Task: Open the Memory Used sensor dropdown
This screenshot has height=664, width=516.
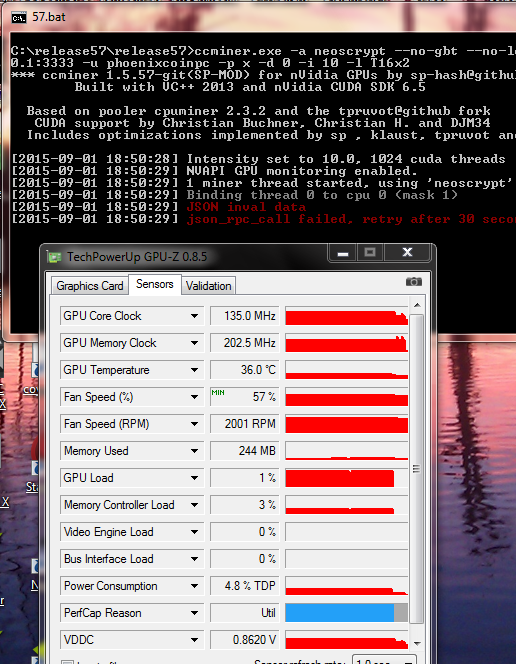Action: point(194,451)
